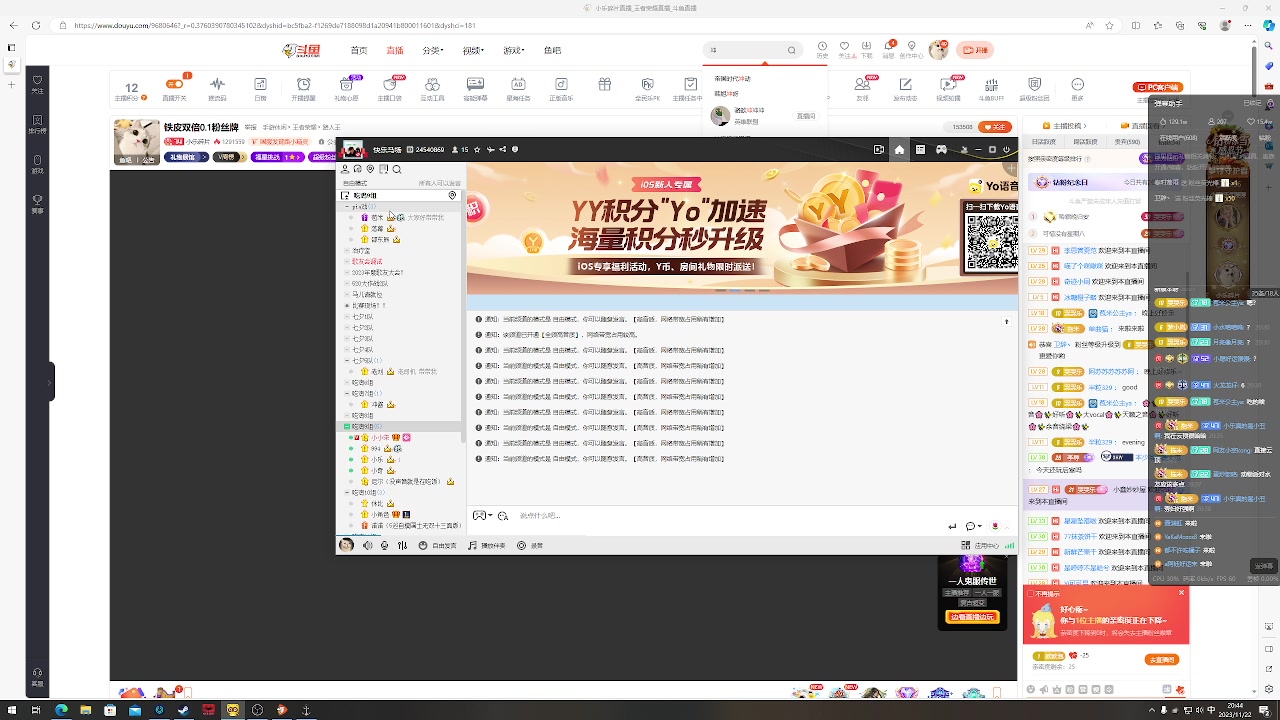The image size is (1280, 720).
Task: Select the 直播 tab in Douyu header
Action: (395, 50)
